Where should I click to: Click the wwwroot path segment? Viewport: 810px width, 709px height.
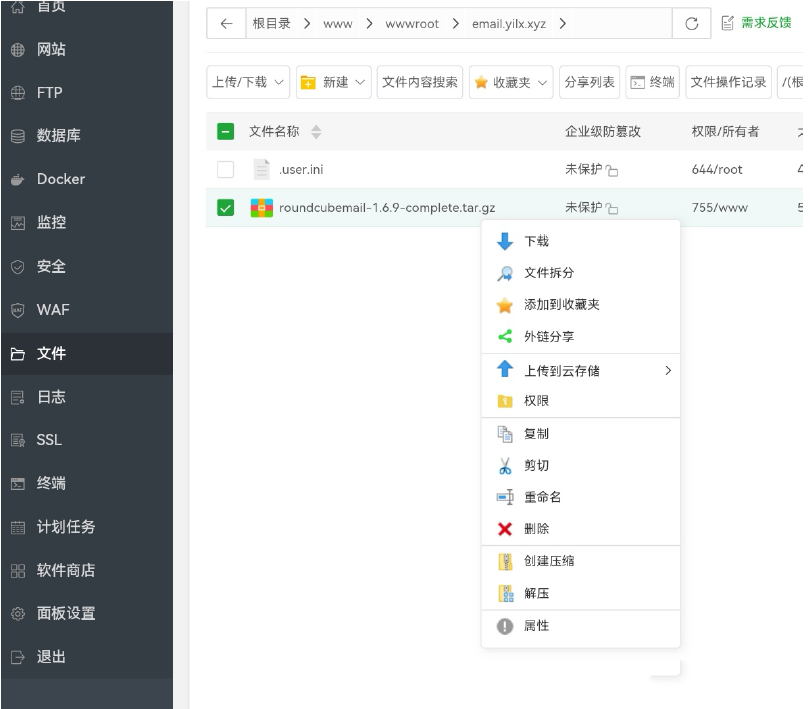point(412,24)
